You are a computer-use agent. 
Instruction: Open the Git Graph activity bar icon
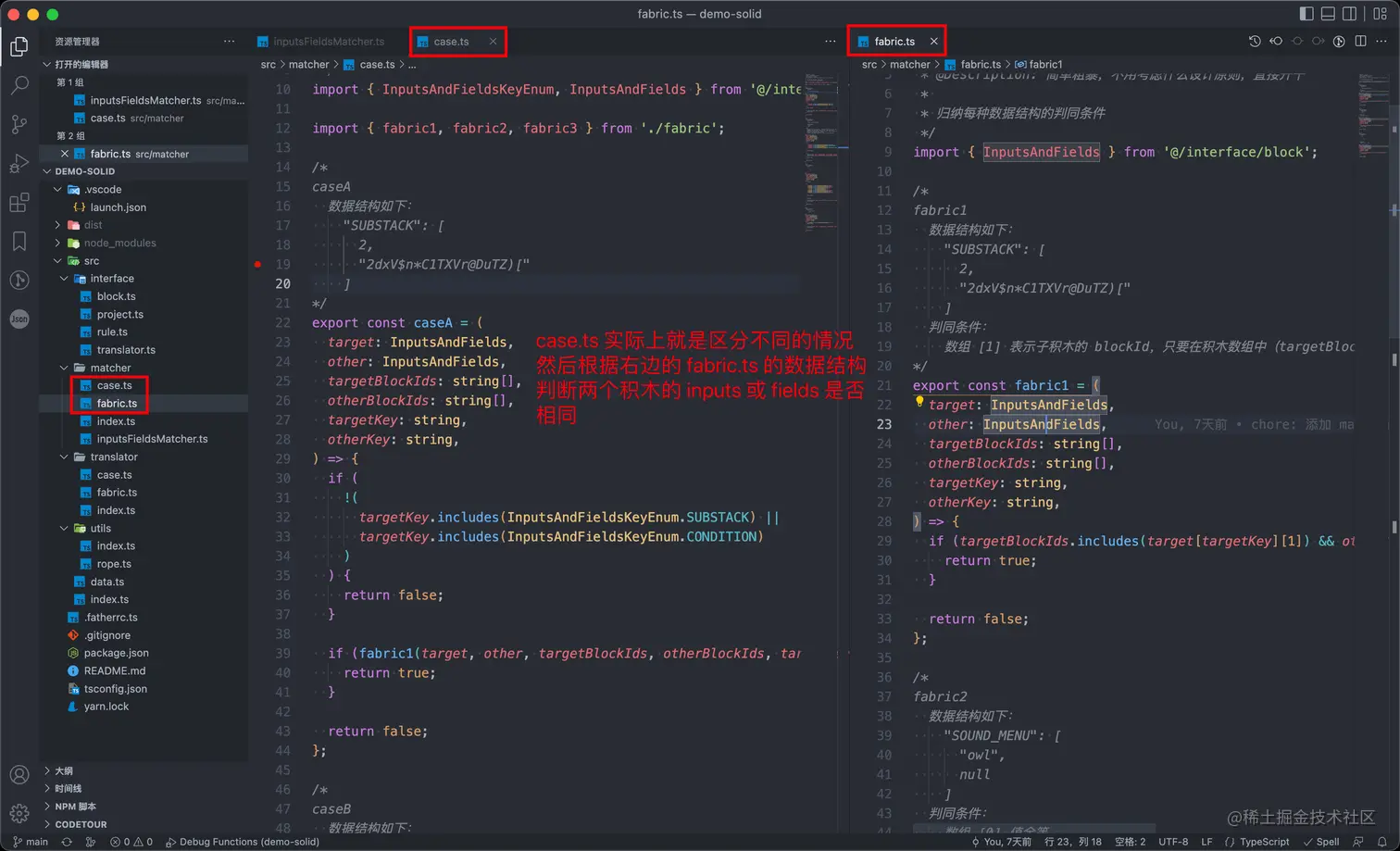[x=19, y=280]
